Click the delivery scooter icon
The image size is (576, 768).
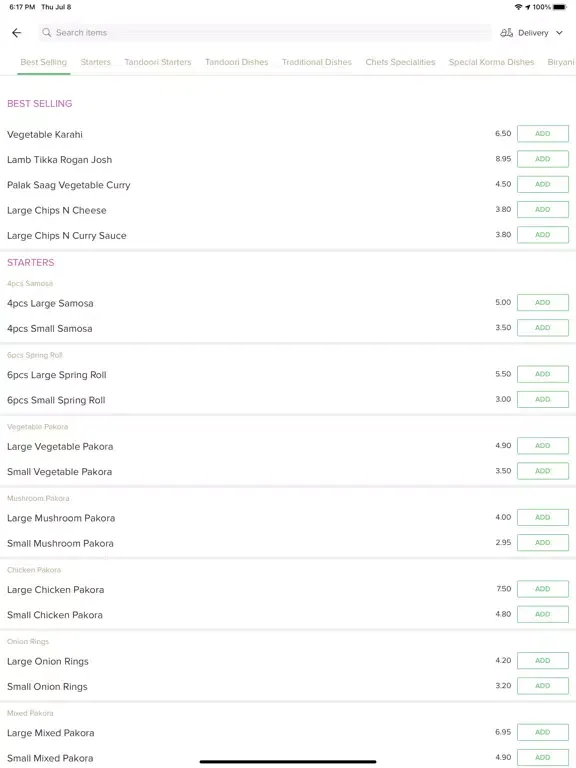(506, 33)
